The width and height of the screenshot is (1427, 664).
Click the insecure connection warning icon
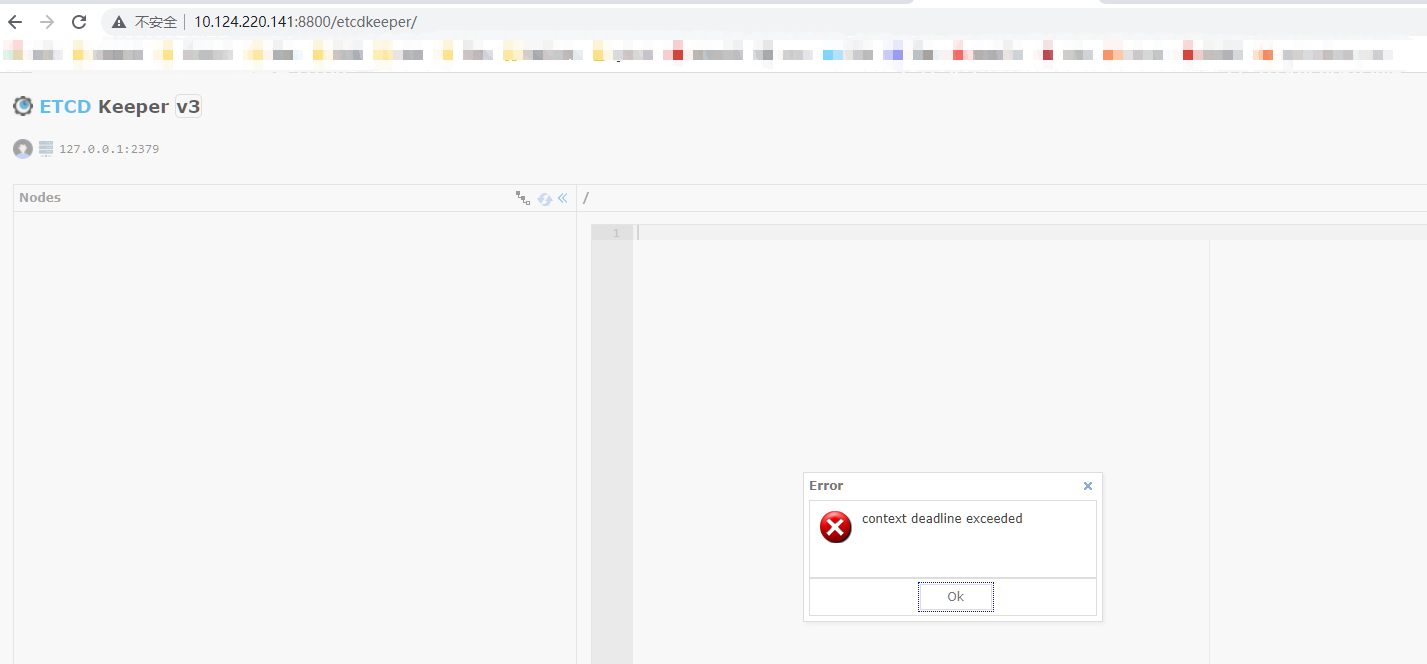pos(118,21)
